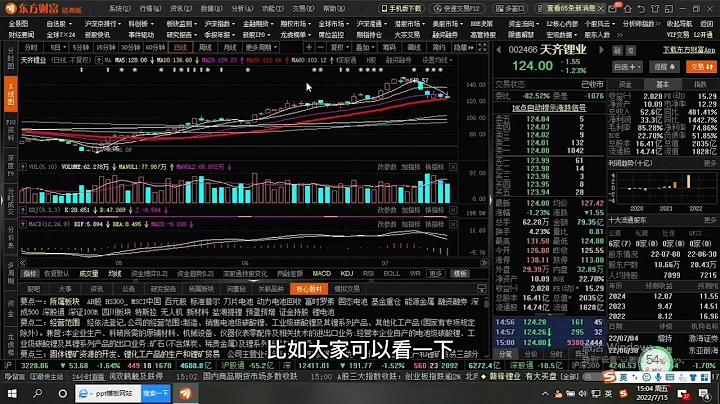This screenshot has width=720, height=404.
Task: Close the MACD indicator panel
Action: 453,224
